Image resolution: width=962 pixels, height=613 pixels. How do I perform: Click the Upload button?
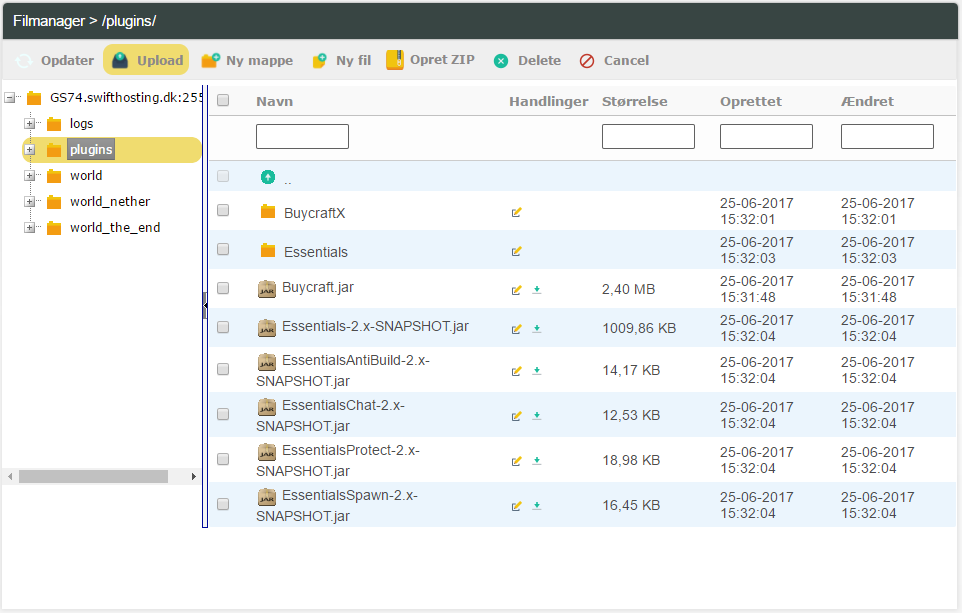146,60
